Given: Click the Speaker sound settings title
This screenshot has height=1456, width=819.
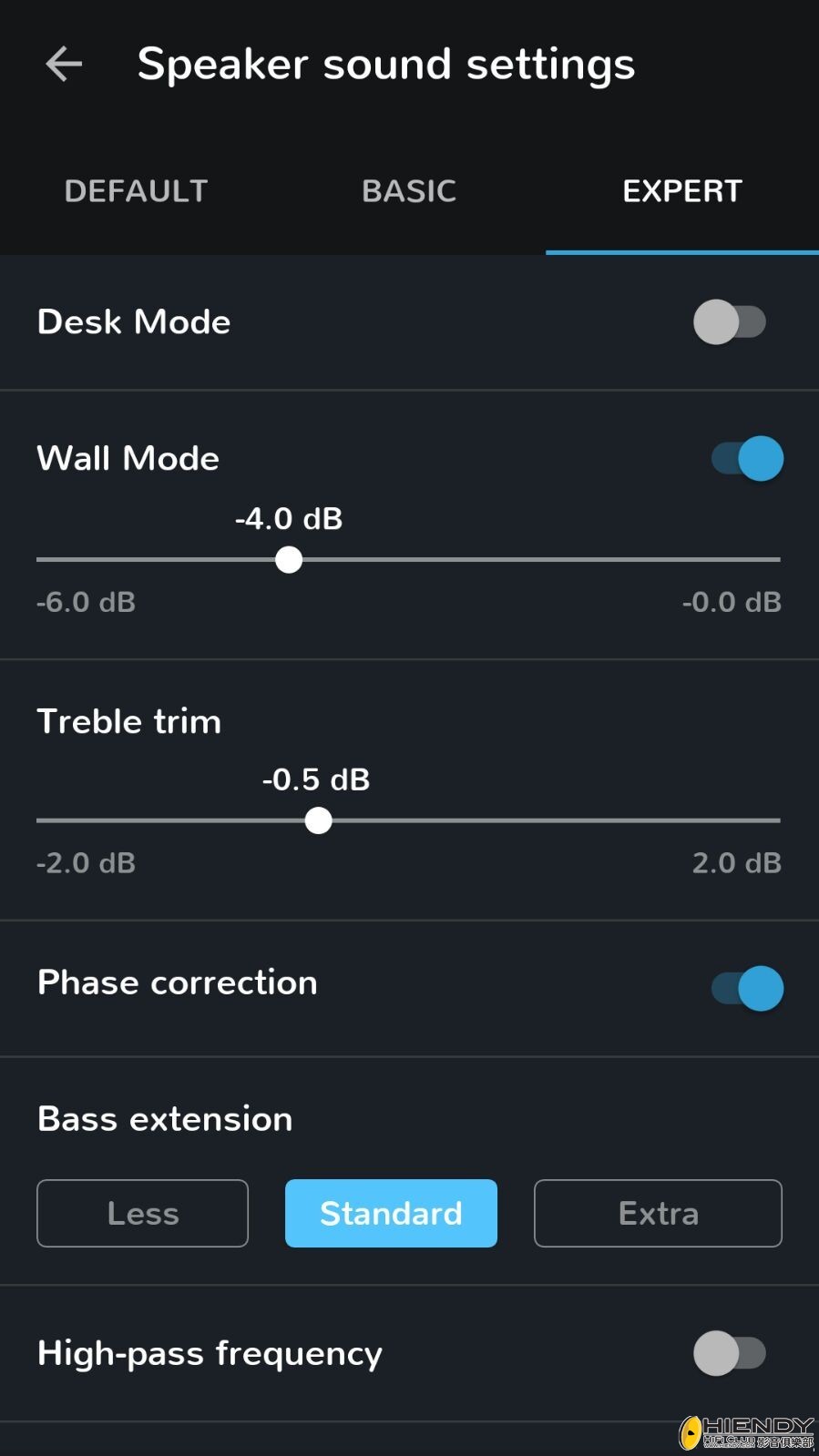Looking at the screenshot, I should tap(386, 64).
